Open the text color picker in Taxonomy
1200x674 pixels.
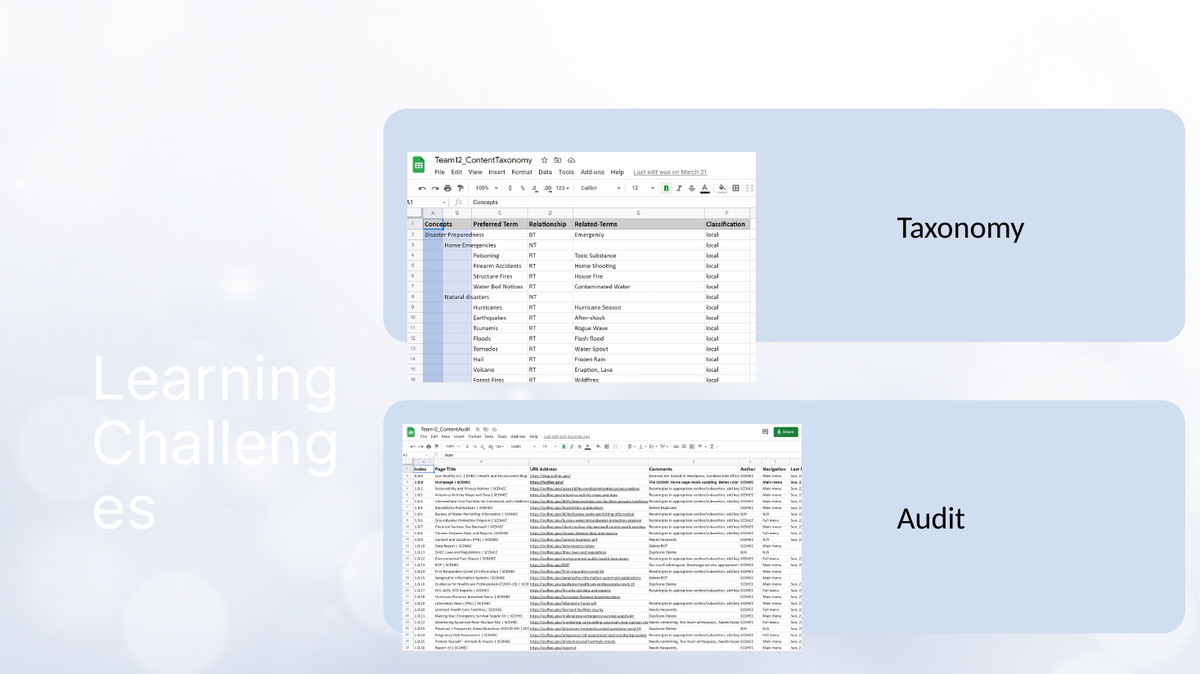[x=705, y=188]
